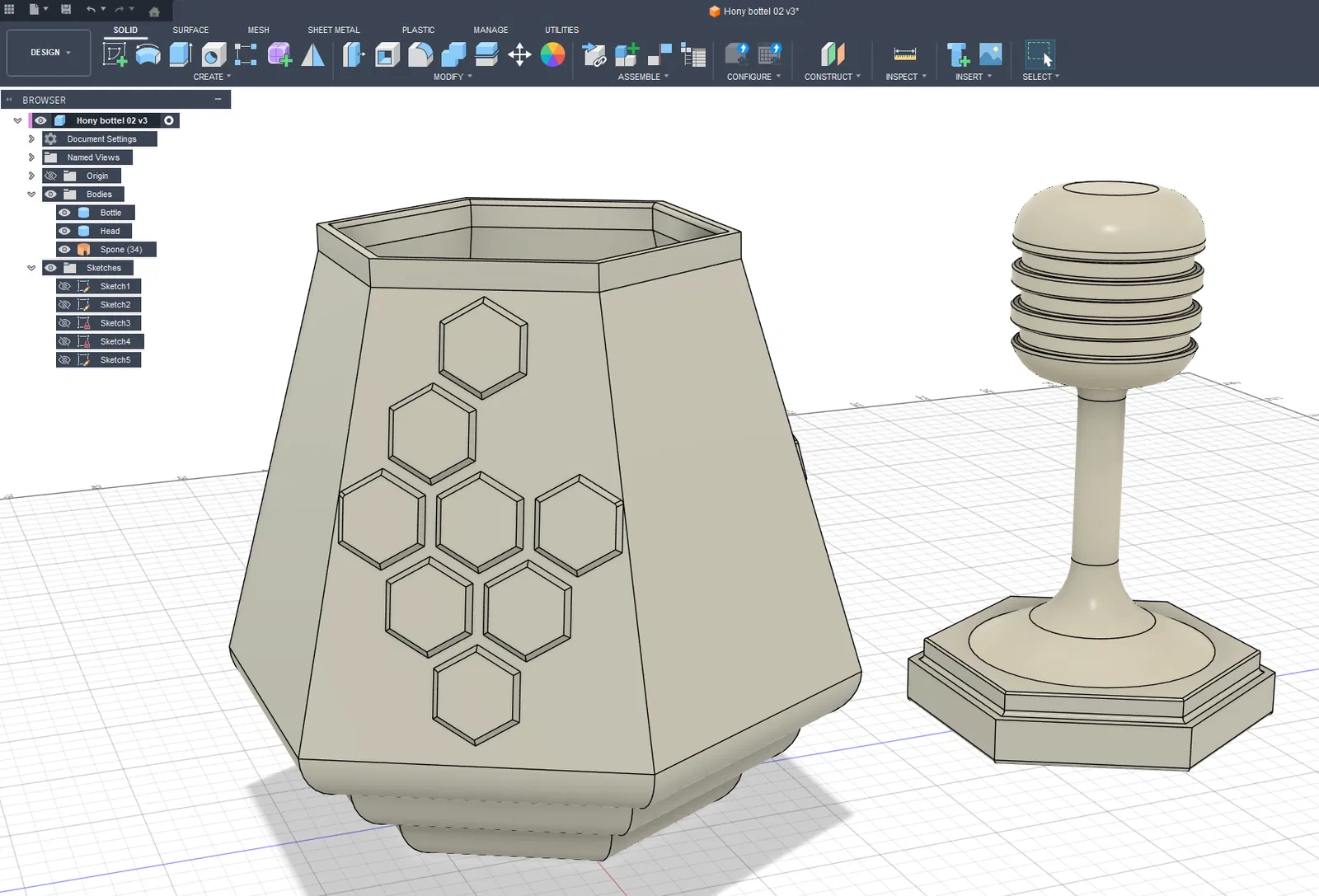Screen dimensions: 1319x896
Task: Open the Sheet Metal tab
Action: (x=333, y=30)
